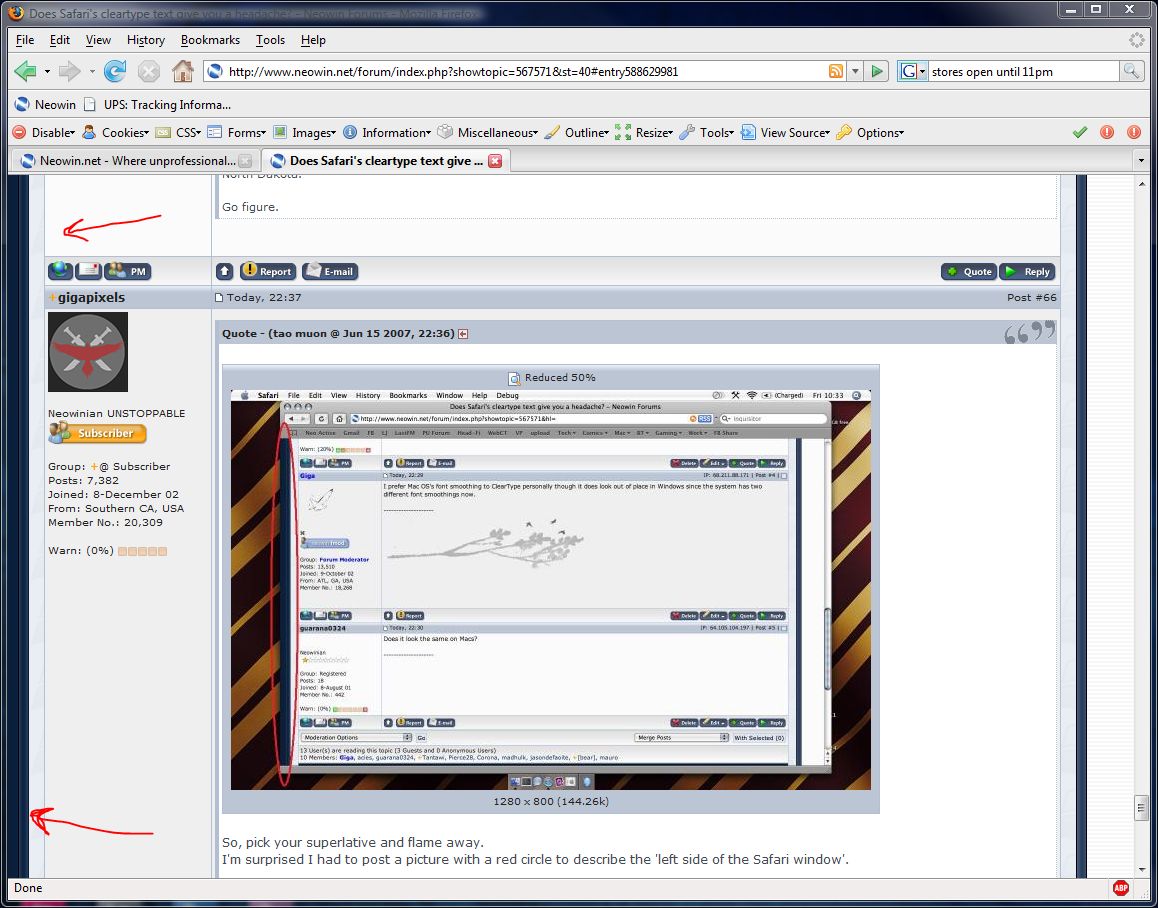Expand the address bar URL dropdown

[855, 72]
